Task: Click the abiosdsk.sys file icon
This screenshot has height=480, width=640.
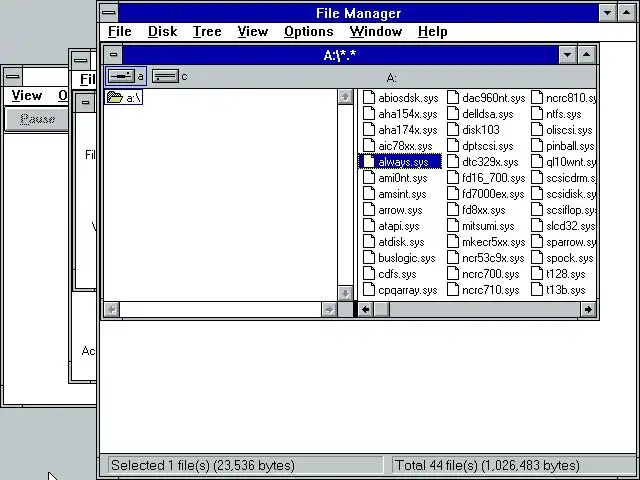Action: click(369, 98)
